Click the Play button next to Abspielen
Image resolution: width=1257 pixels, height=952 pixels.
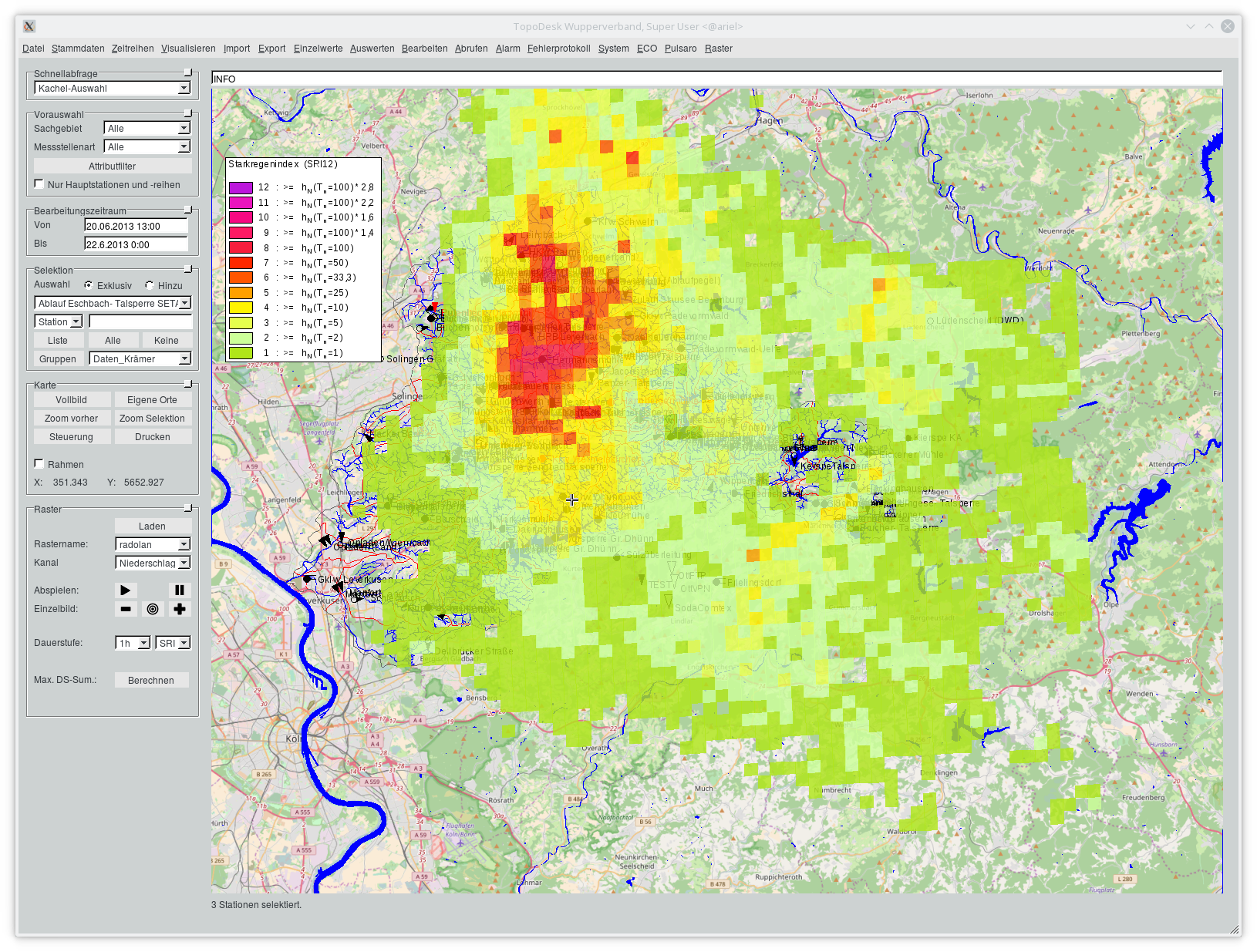(126, 590)
